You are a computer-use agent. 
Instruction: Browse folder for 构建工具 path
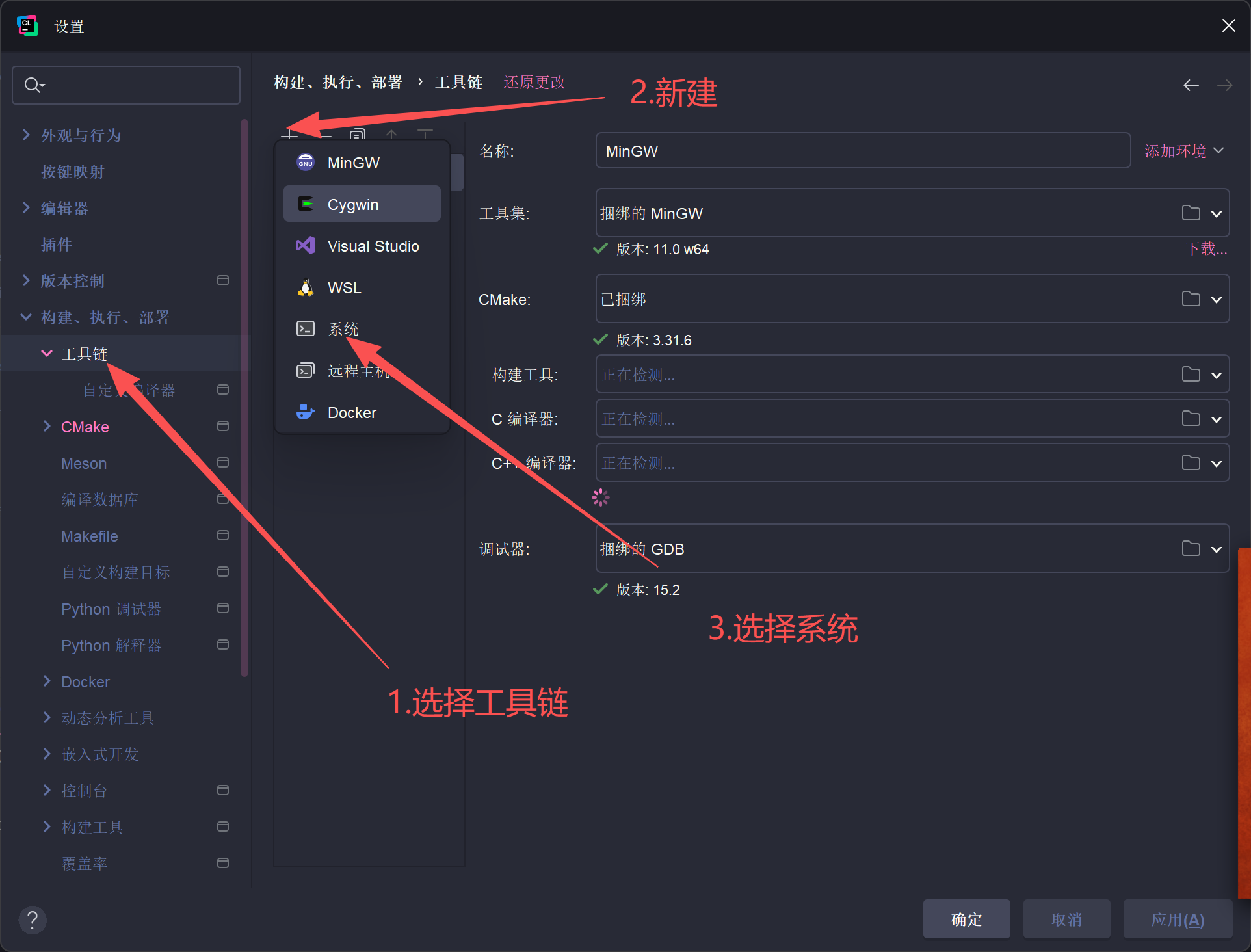click(1191, 374)
